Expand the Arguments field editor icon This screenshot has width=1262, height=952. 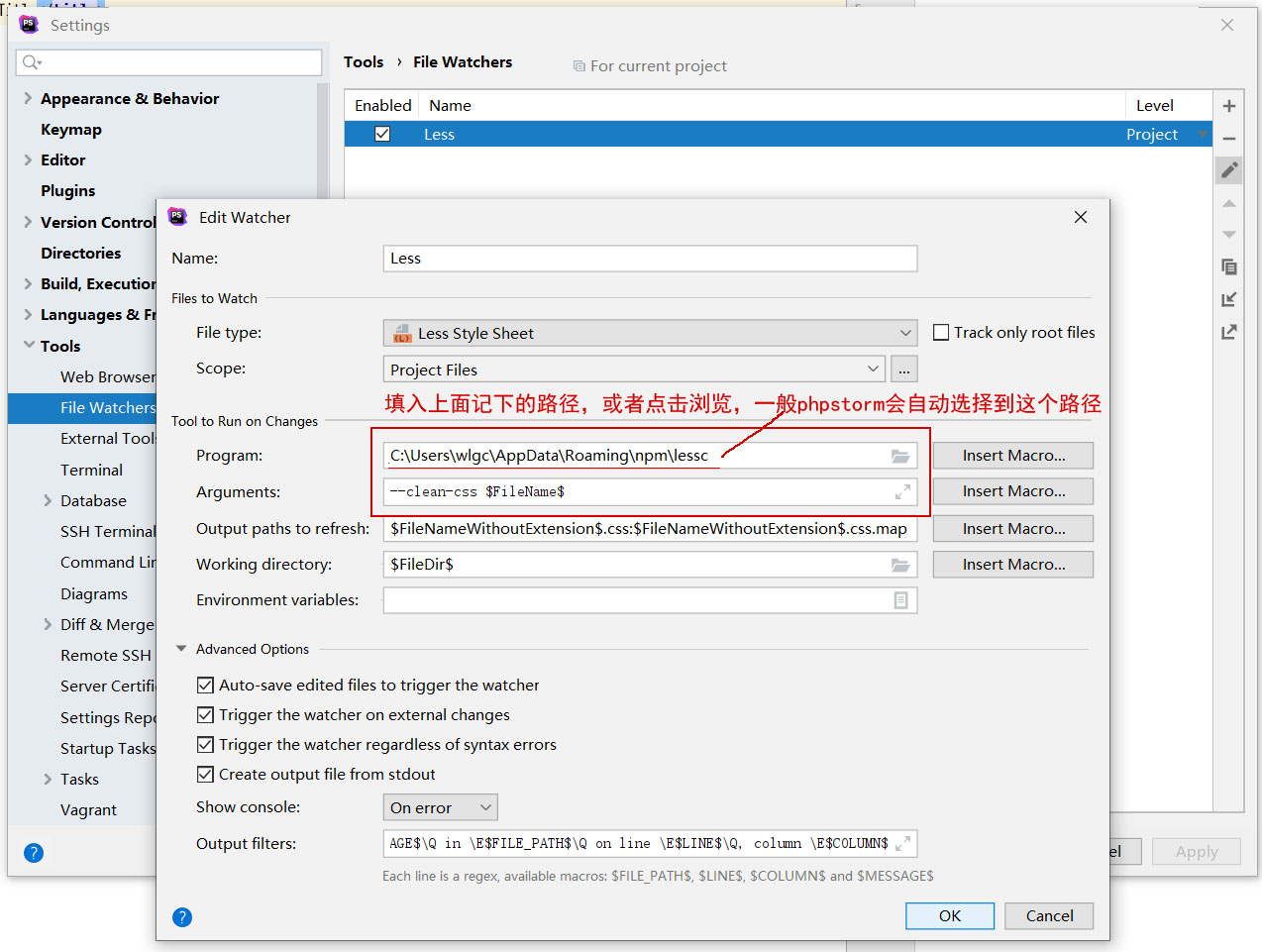(902, 491)
